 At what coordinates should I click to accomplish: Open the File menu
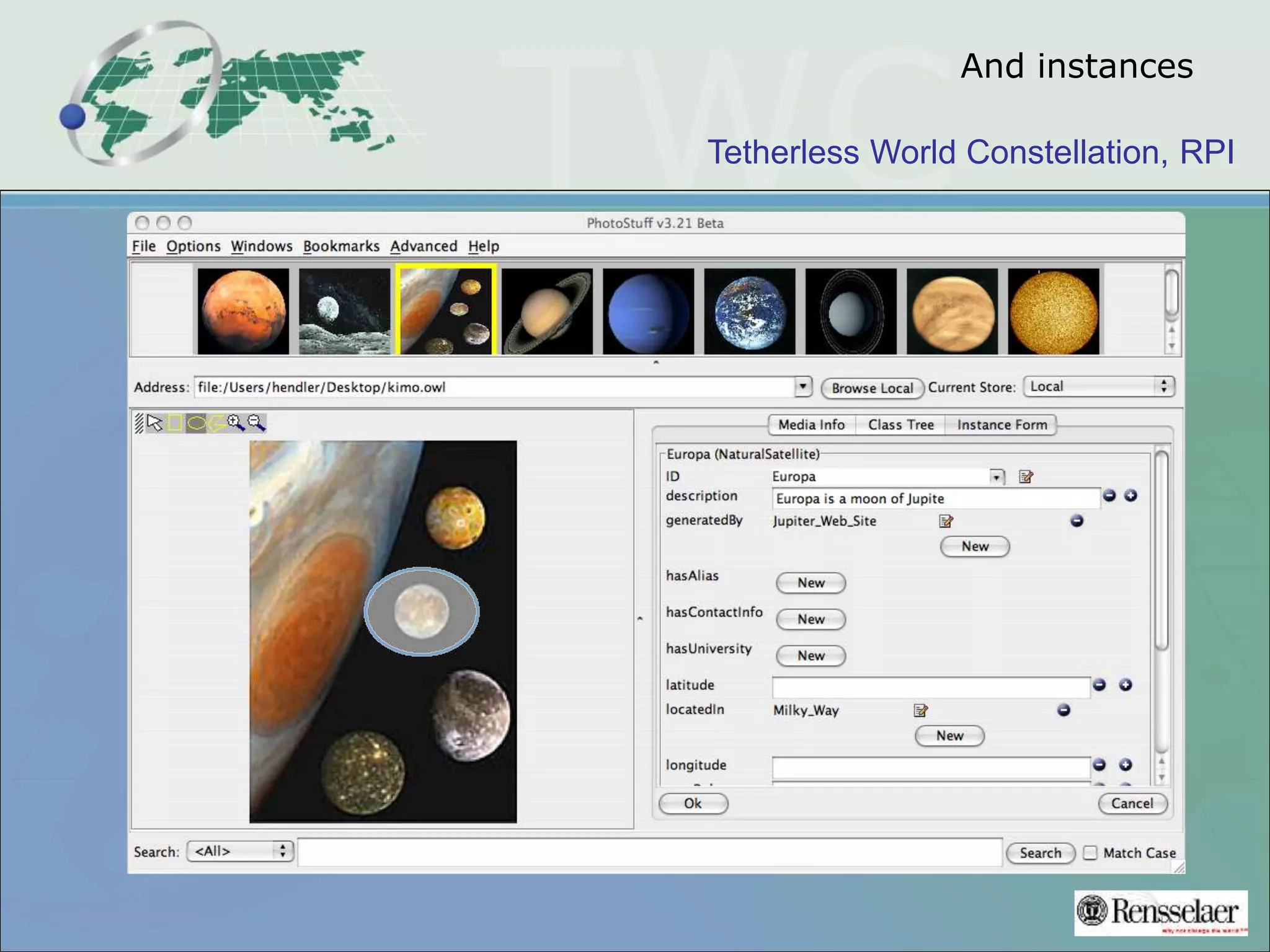click(144, 246)
